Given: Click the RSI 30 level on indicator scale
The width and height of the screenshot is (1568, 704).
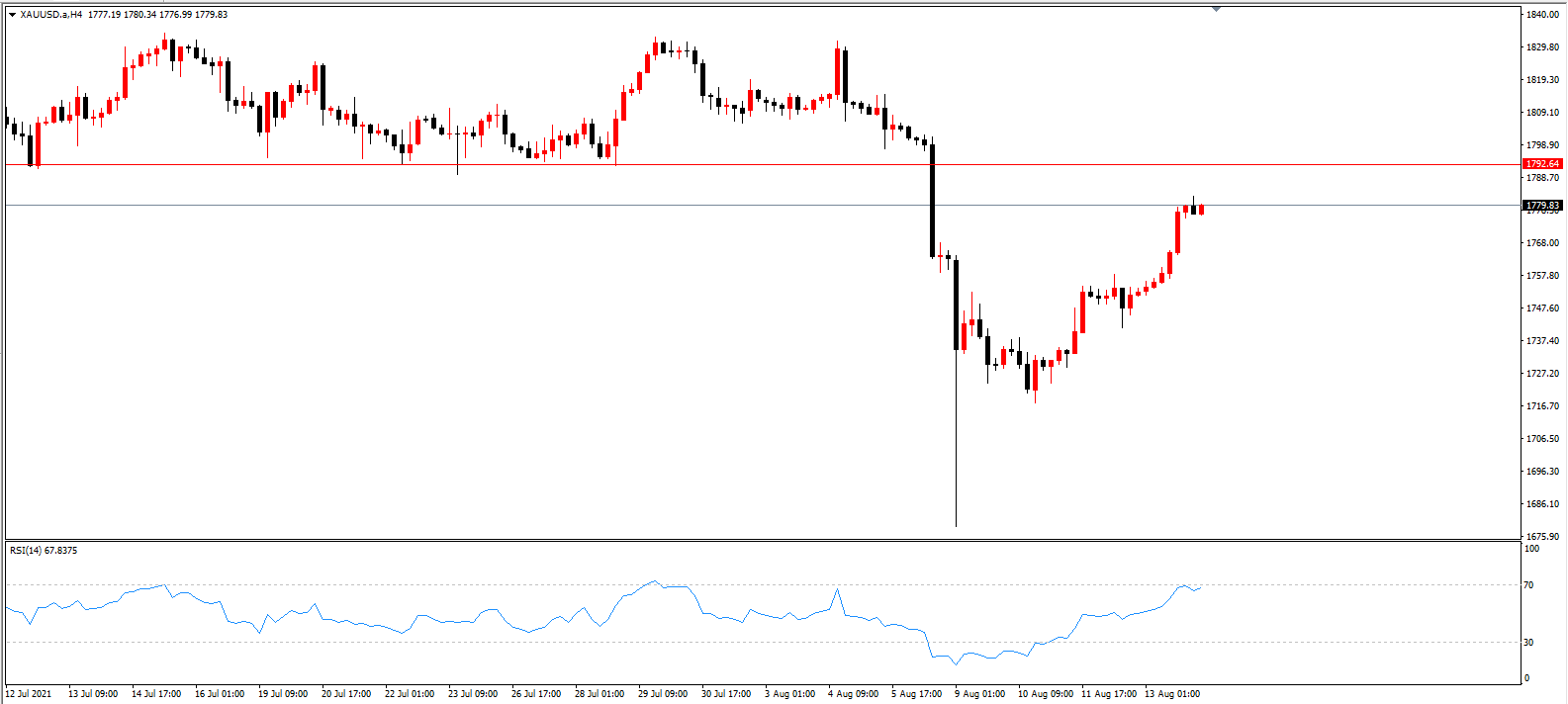Looking at the screenshot, I should pos(1529,643).
